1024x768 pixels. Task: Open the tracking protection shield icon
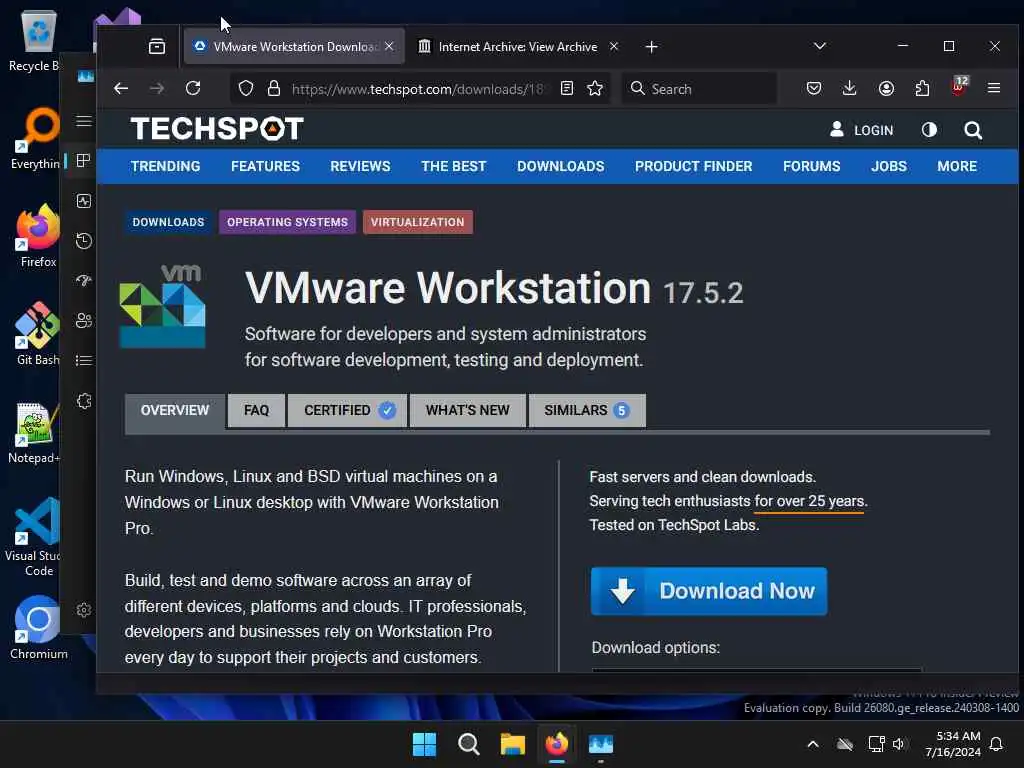pyautogui.click(x=246, y=88)
